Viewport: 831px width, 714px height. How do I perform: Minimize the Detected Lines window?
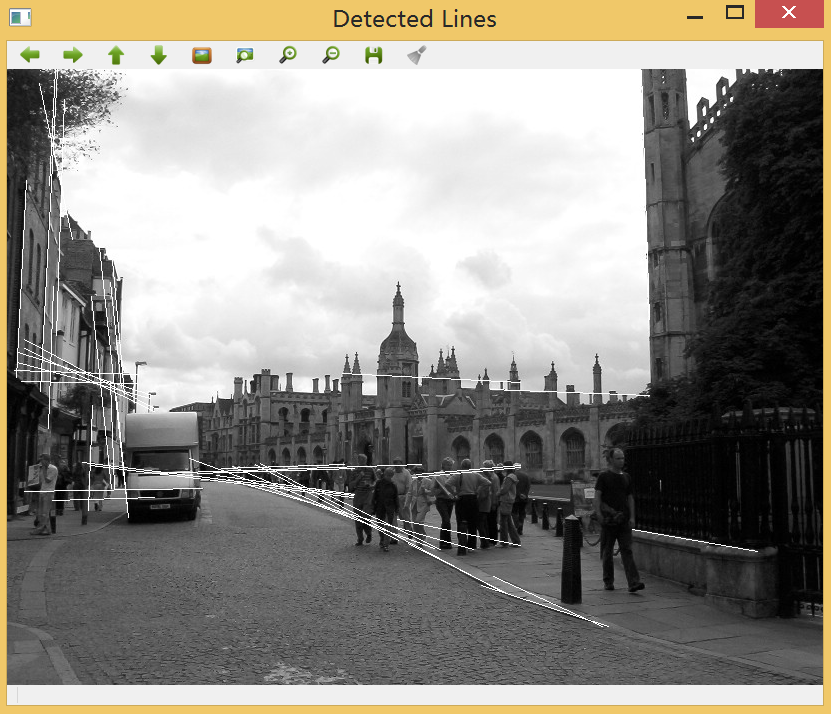[695, 17]
